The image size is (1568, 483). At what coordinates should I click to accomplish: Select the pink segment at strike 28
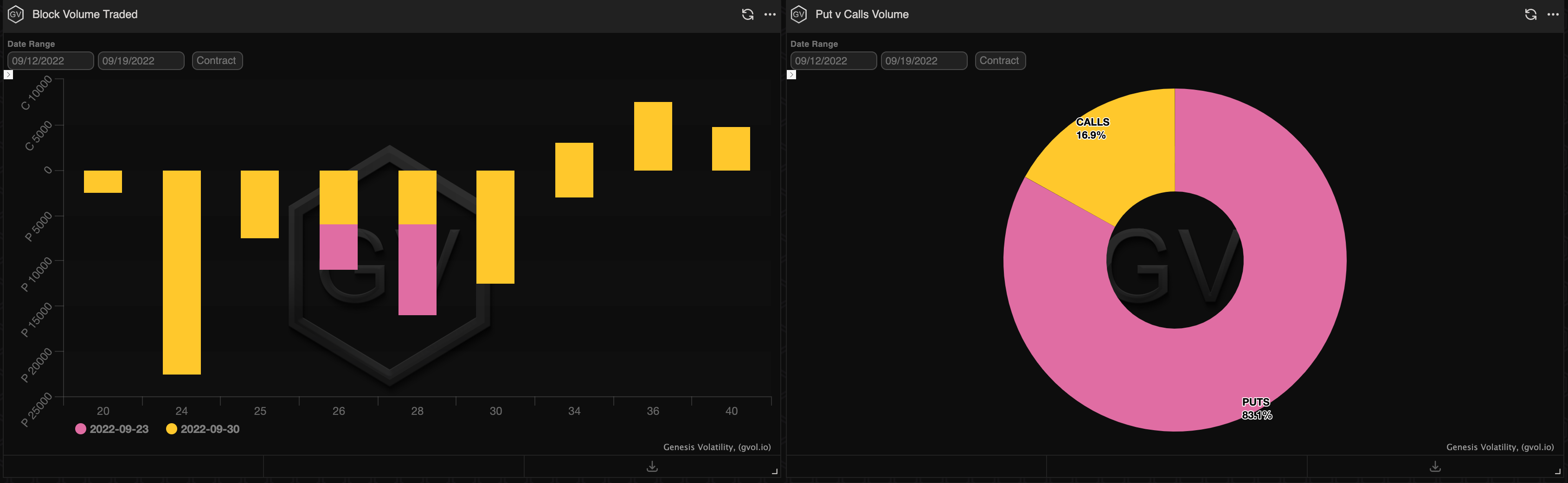[417, 269]
